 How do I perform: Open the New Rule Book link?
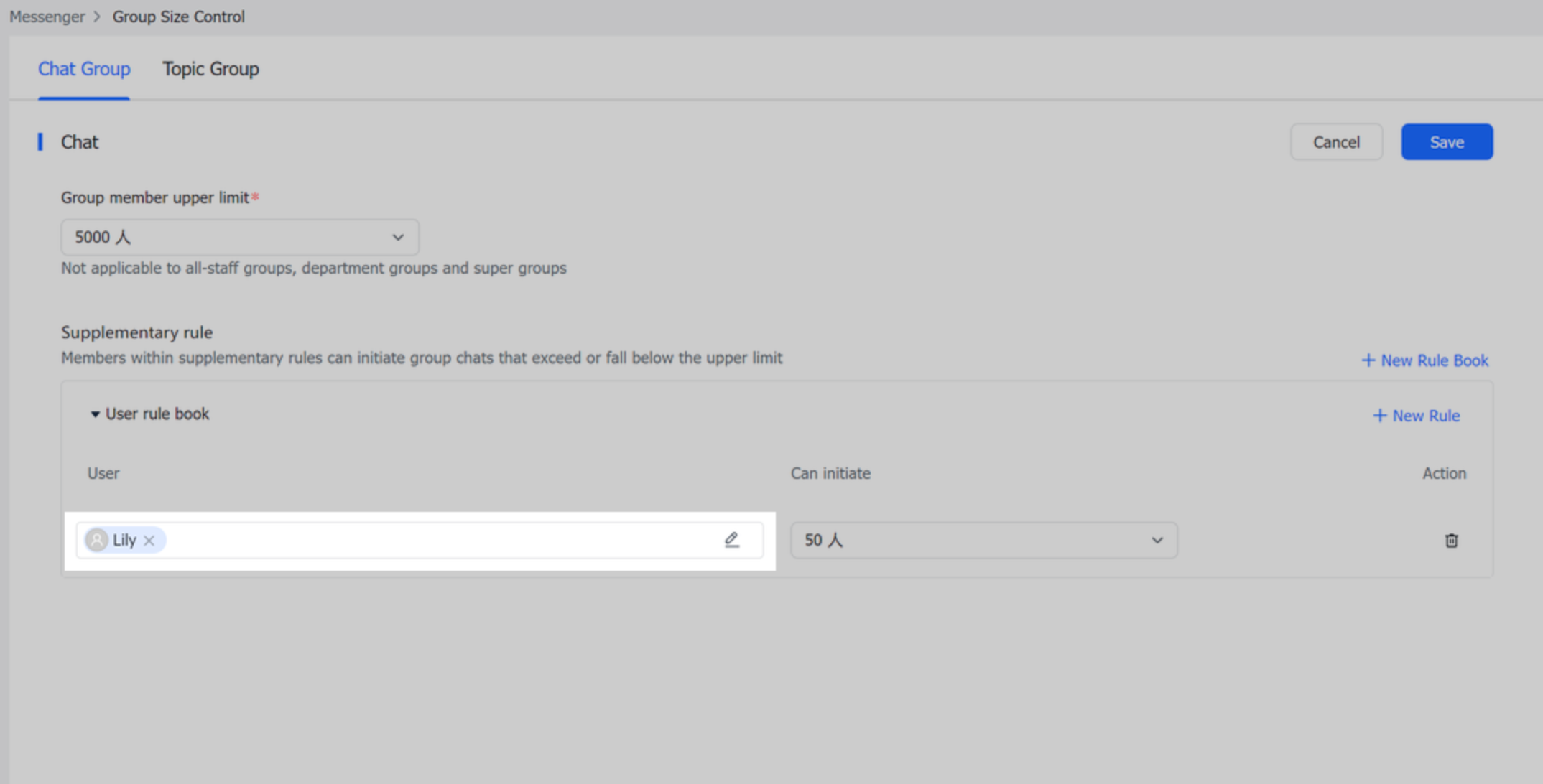1433,360
